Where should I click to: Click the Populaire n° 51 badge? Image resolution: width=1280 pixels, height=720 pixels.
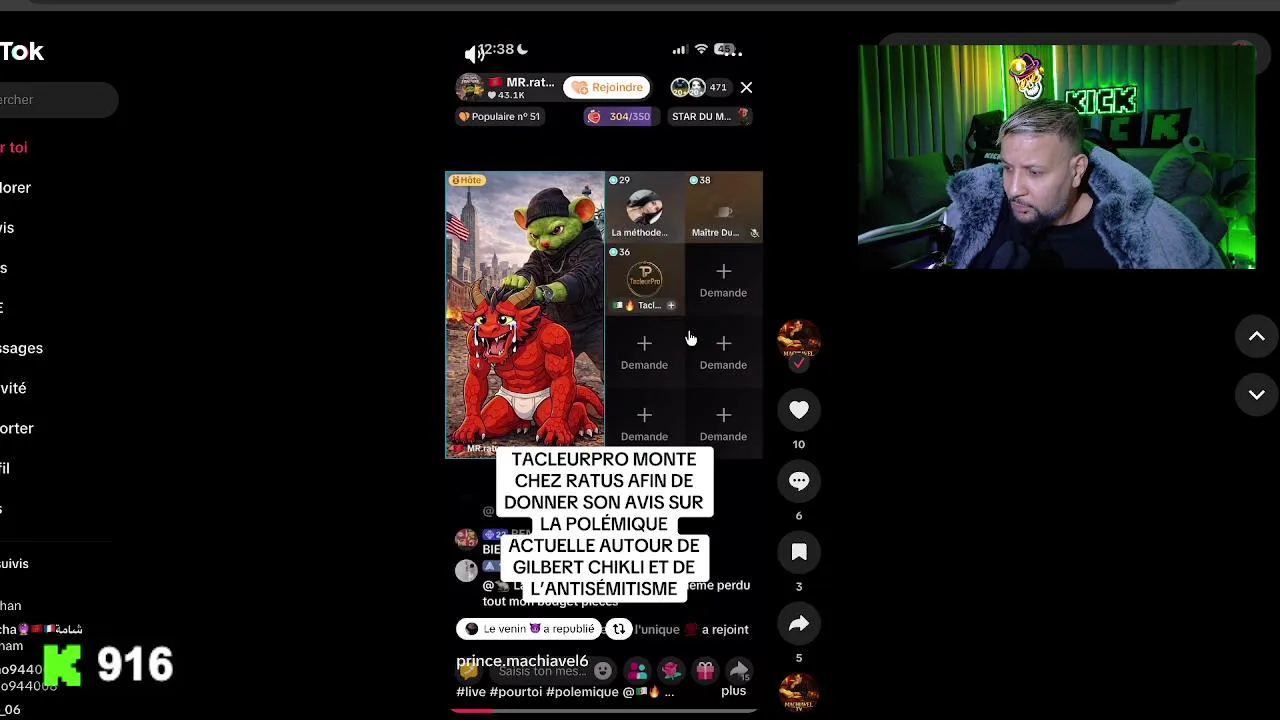(x=499, y=117)
